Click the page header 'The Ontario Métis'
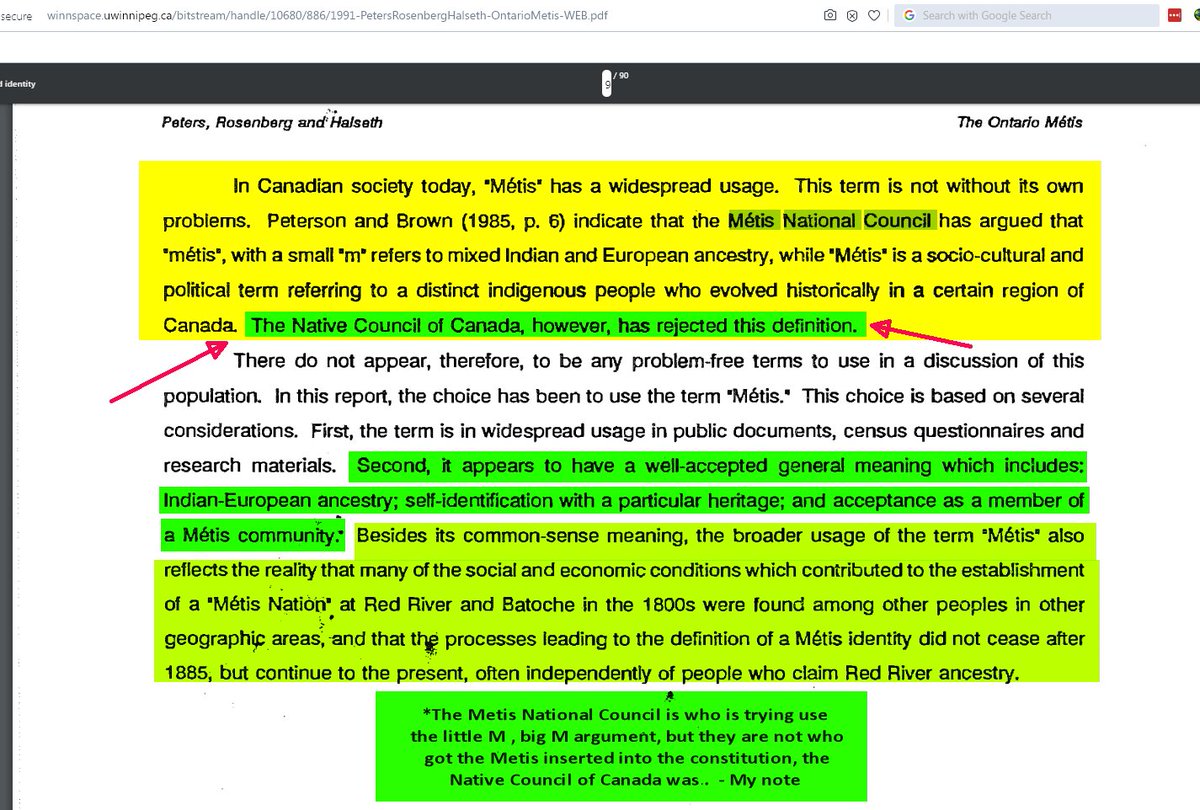 coord(1019,122)
